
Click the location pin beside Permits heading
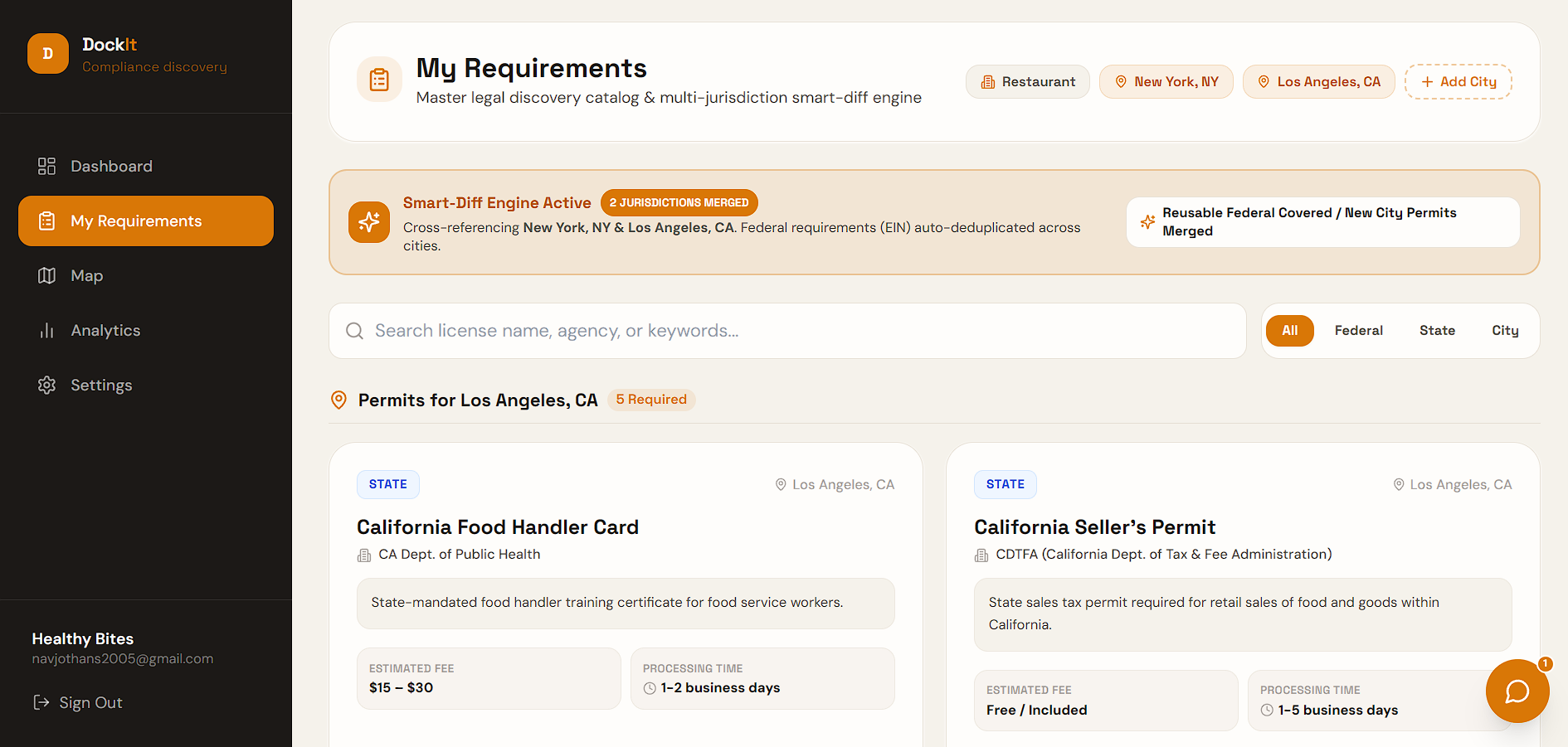pyautogui.click(x=338, y=400)
